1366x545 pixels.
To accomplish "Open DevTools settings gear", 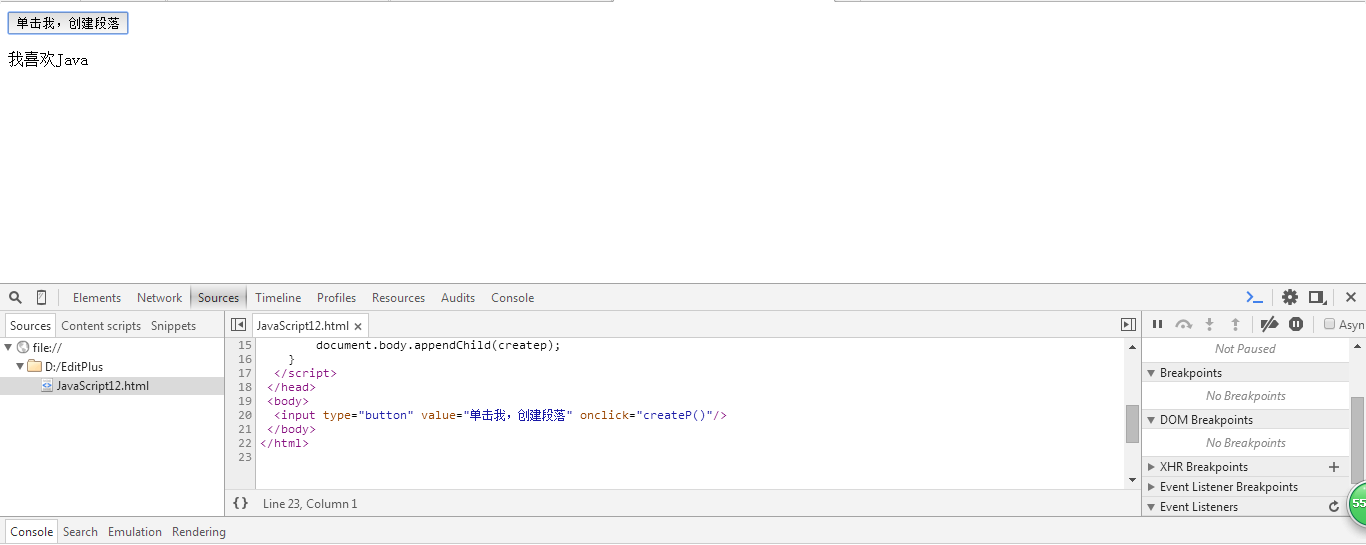I will tap(1290, 297).
